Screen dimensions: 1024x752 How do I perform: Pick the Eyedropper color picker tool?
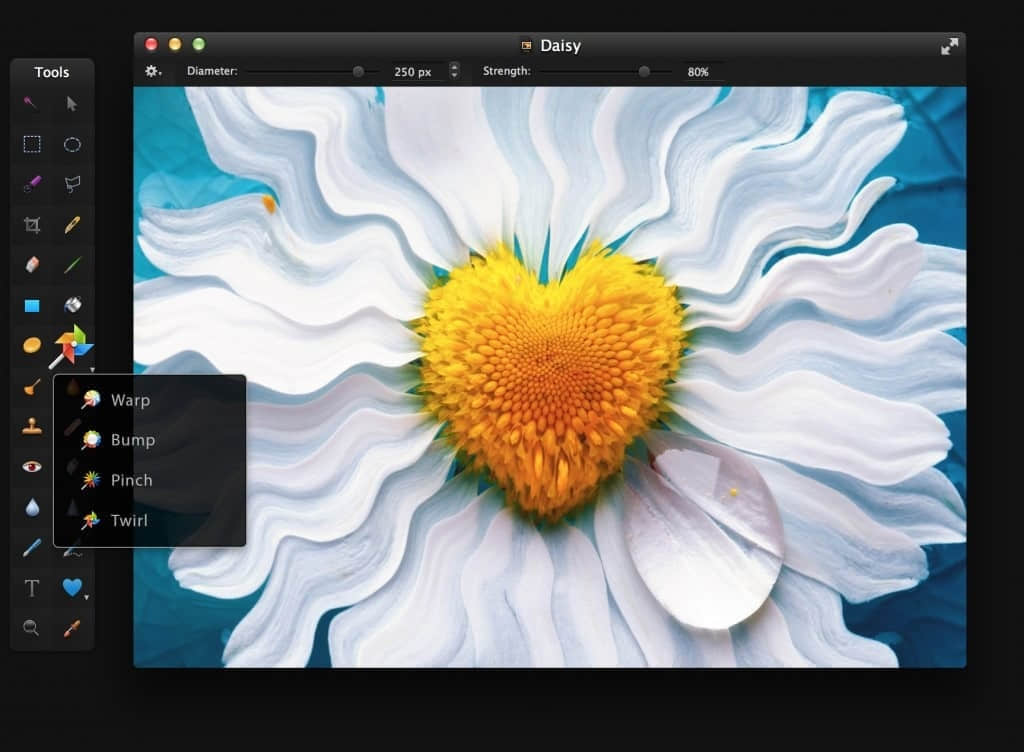pos(72,628)
